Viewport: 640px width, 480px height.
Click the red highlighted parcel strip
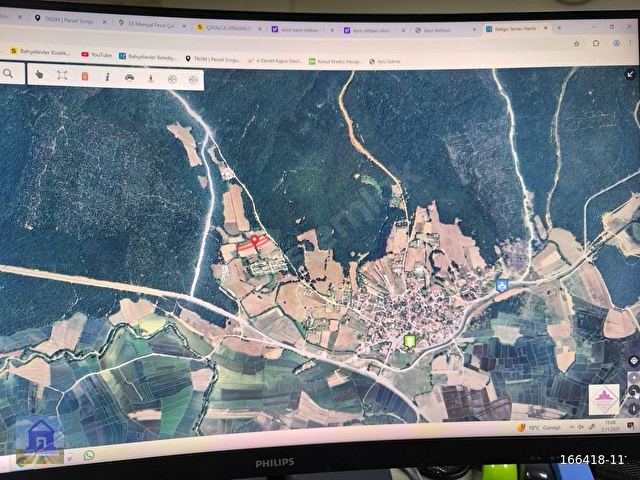253,244
